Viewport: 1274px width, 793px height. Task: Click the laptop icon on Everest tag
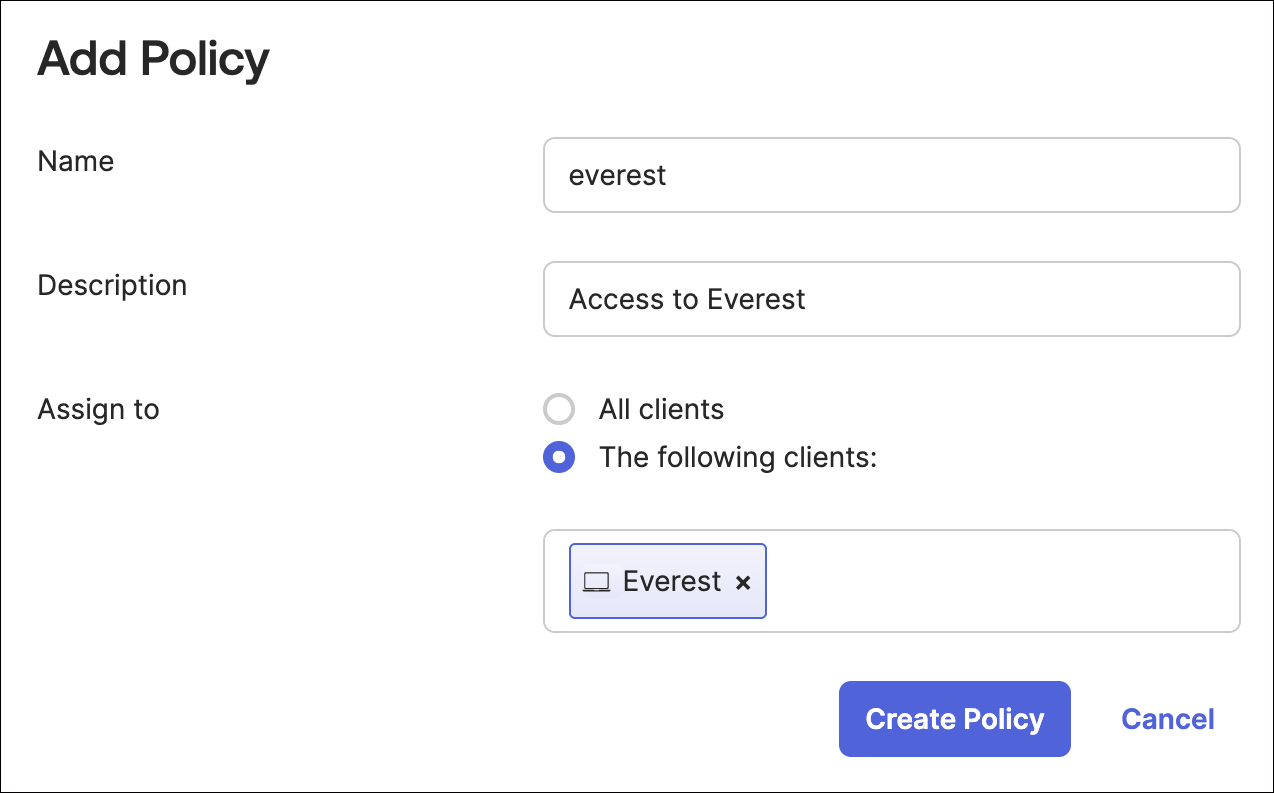[596, 582]
